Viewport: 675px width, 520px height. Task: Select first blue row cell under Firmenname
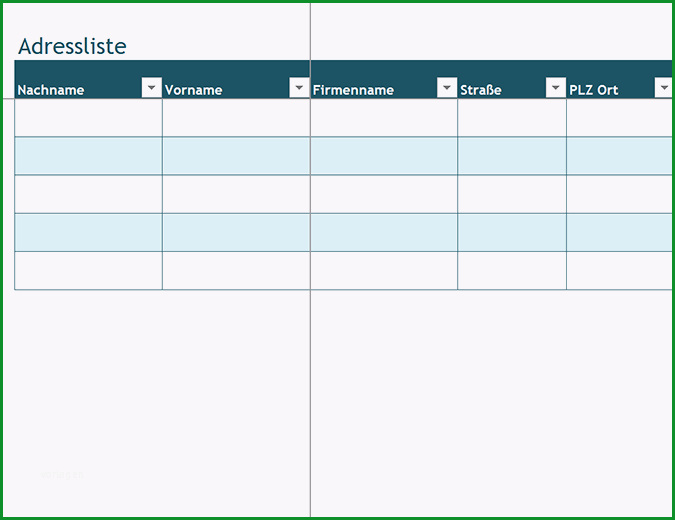point(384,156)
